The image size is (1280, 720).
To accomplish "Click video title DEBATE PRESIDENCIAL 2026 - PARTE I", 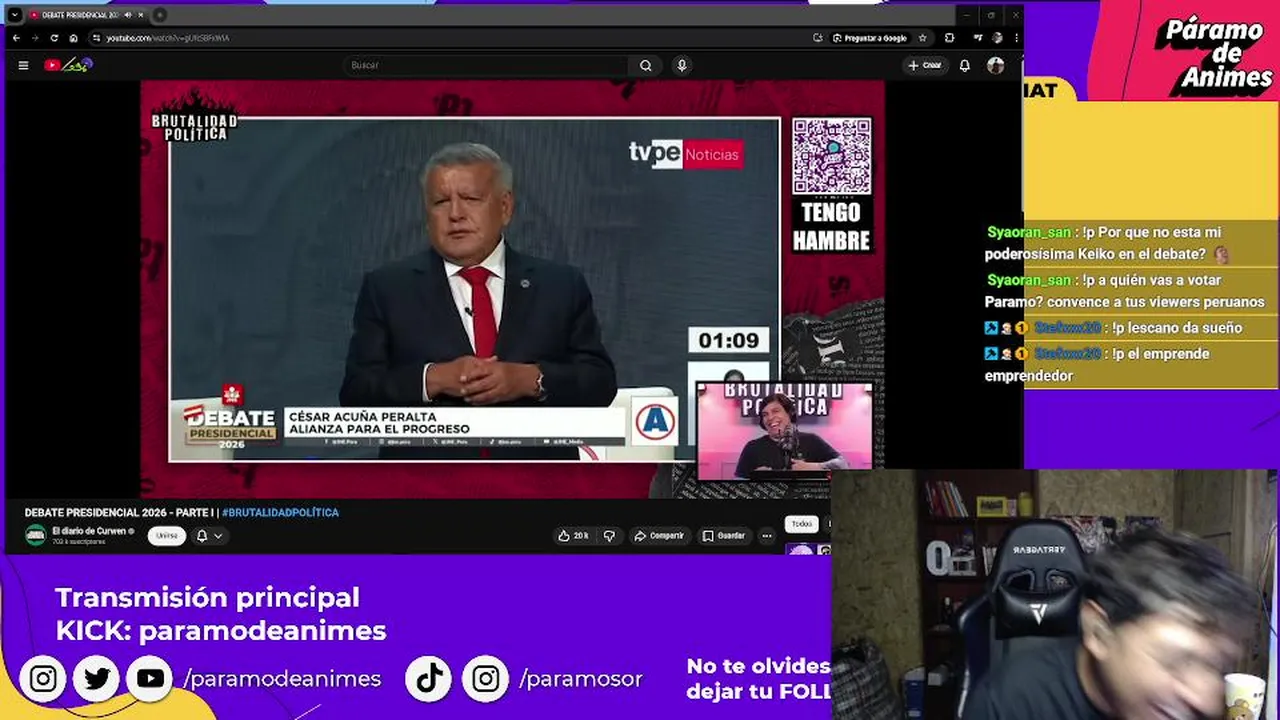I will pyautogui.click(x=120, y=513).
